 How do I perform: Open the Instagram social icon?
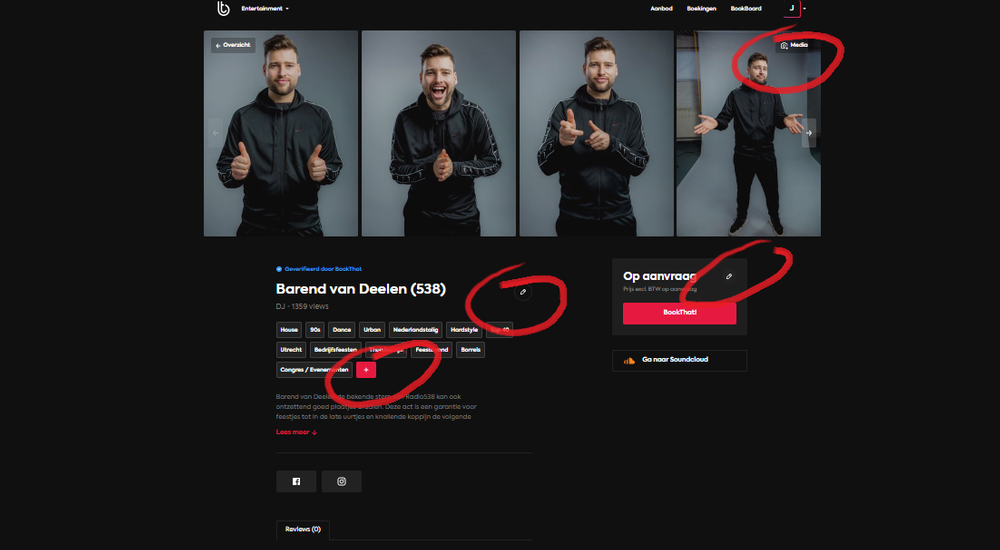(342, 482)
